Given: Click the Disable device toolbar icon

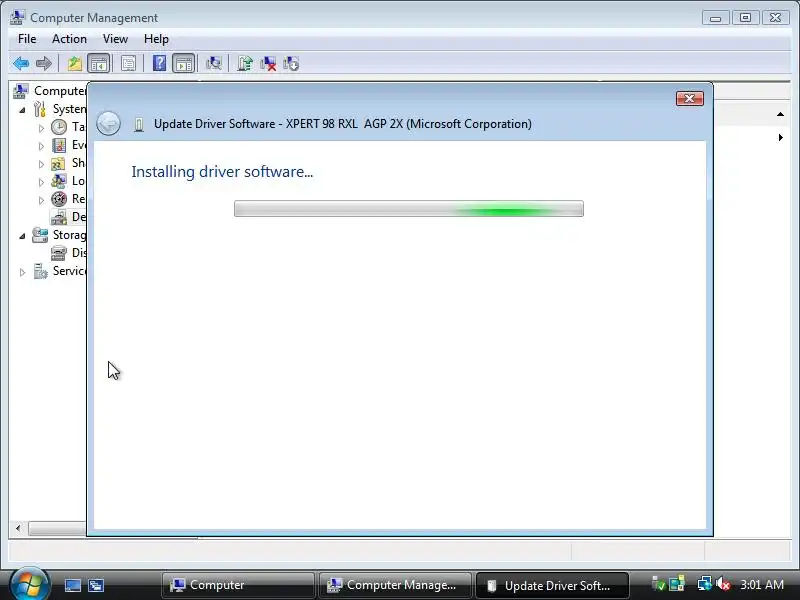Looking at the screenshot, I should click(291, 64).
